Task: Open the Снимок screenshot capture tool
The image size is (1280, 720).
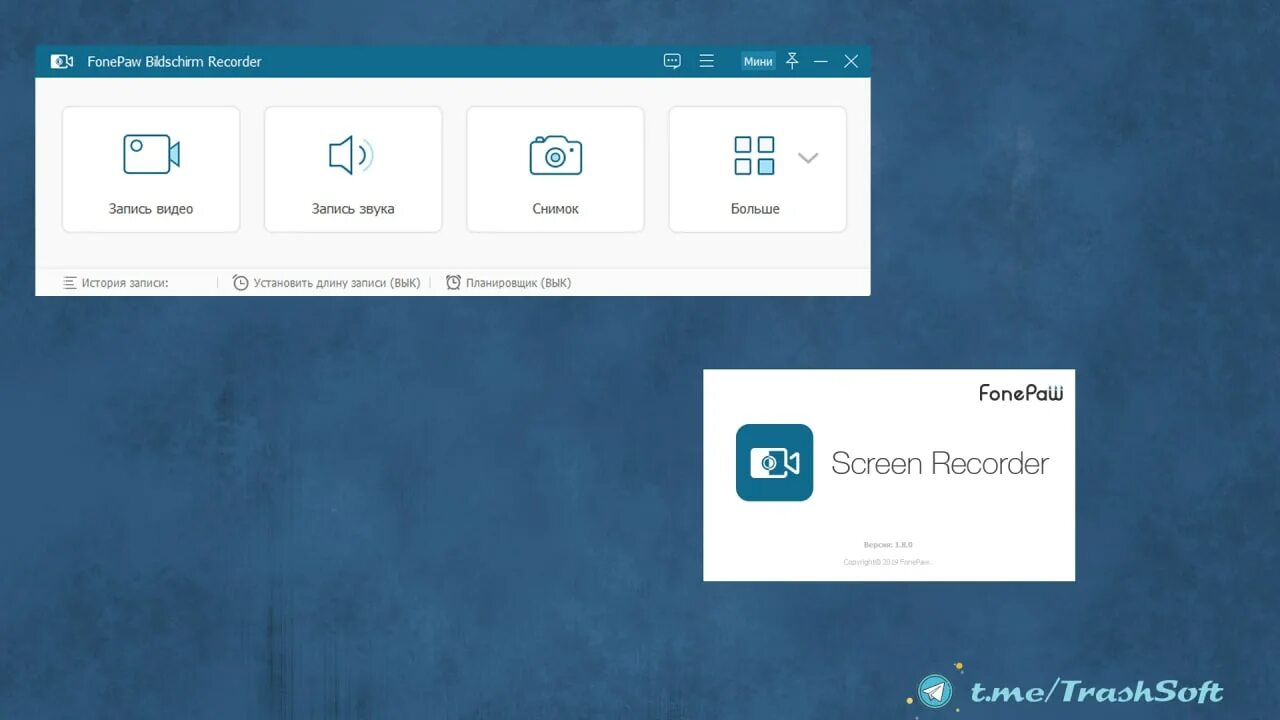Action: pyautogui.click(x=555, y=170)
